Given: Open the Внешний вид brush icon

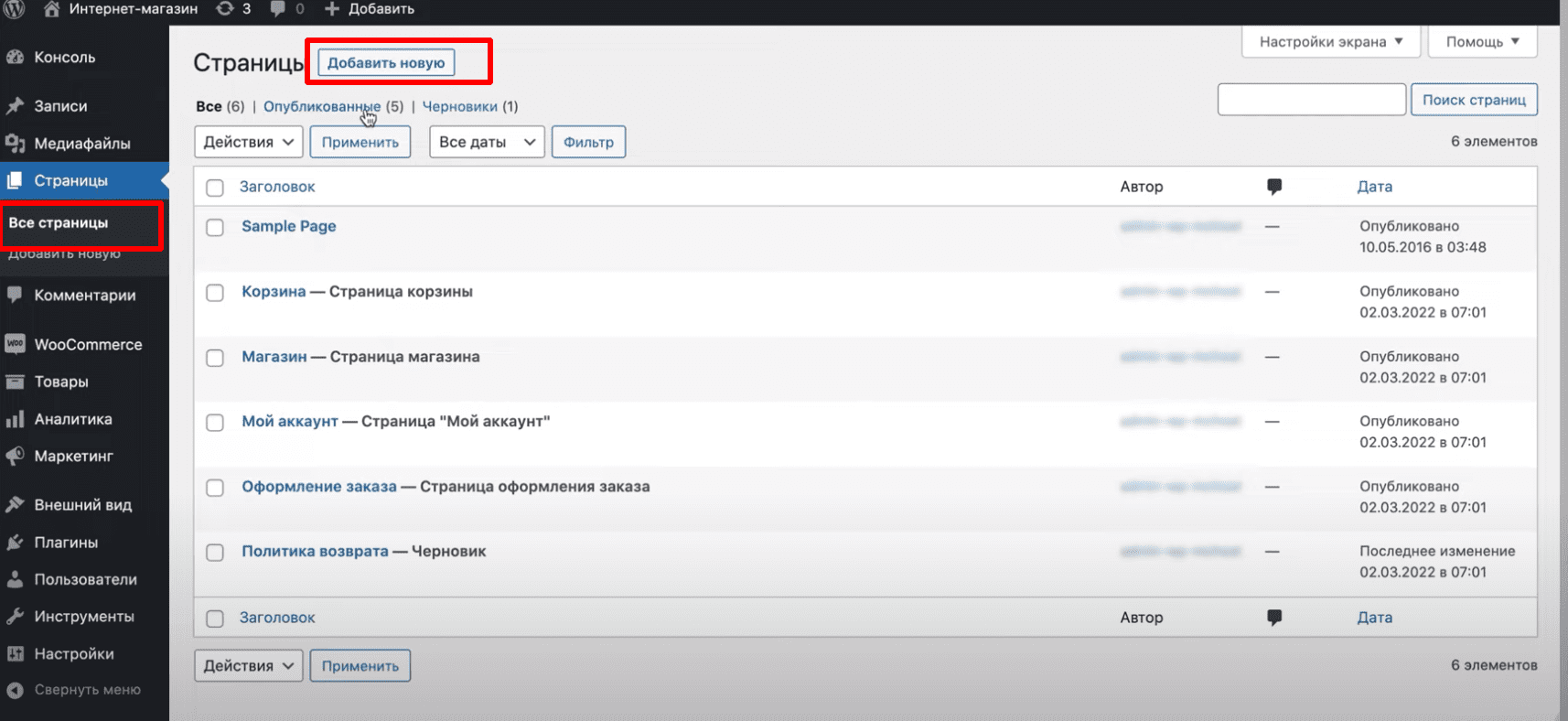Looking at the screenshot, I should pos(15,504).
